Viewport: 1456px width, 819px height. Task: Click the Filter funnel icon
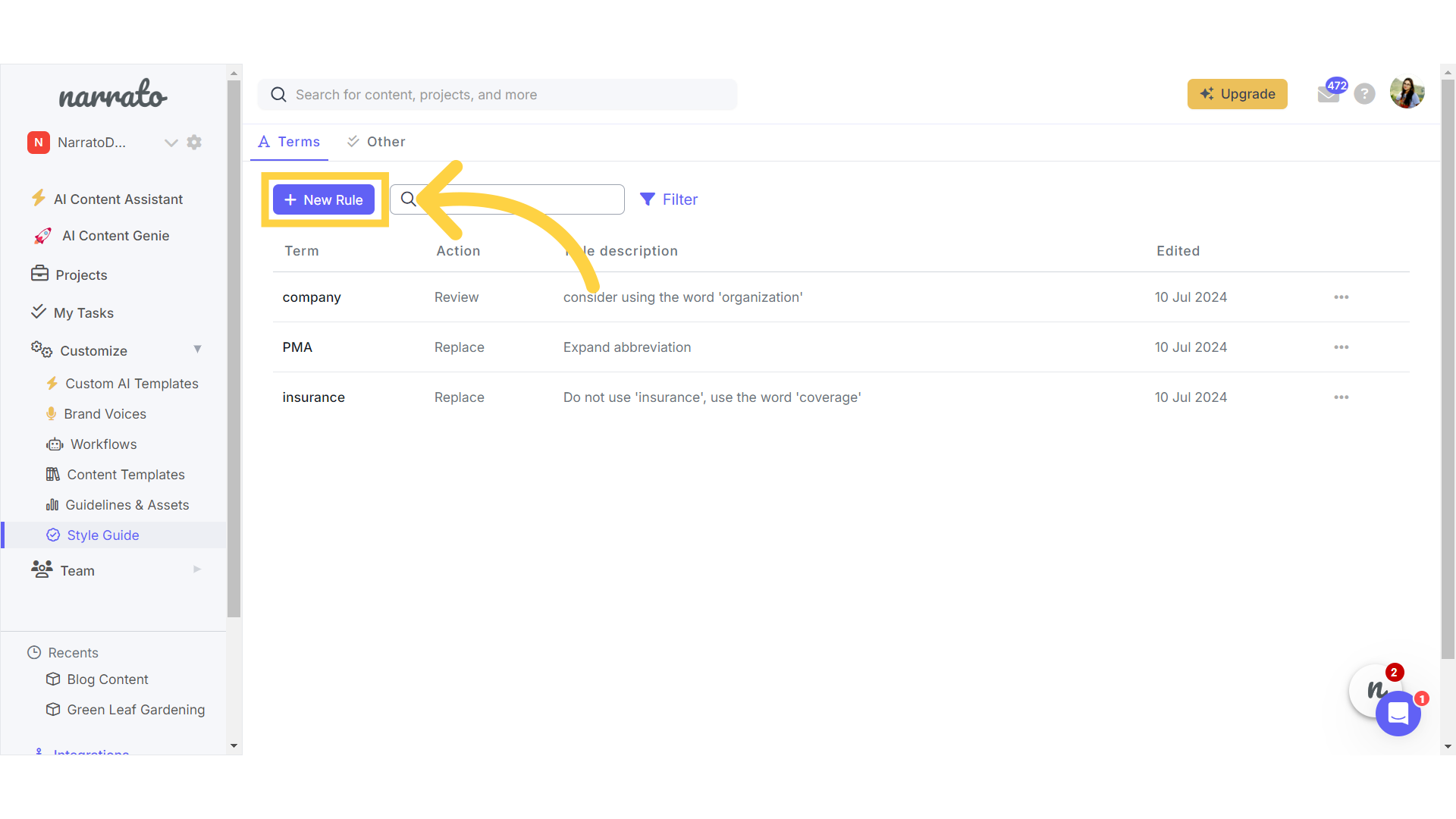coord(647,199)
